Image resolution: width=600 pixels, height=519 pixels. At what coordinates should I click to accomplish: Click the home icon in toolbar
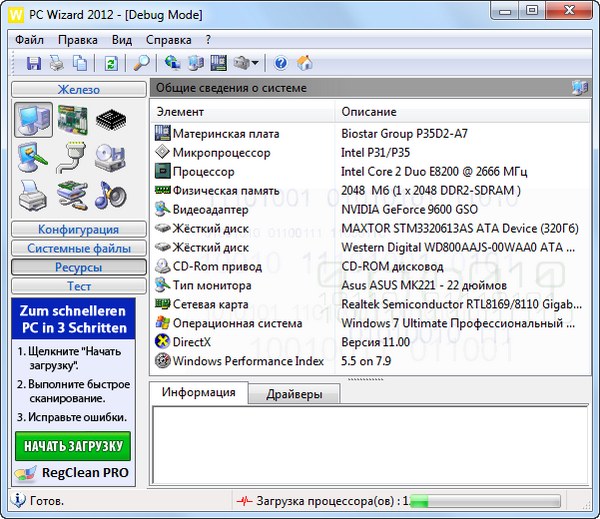tap(305, 63)
